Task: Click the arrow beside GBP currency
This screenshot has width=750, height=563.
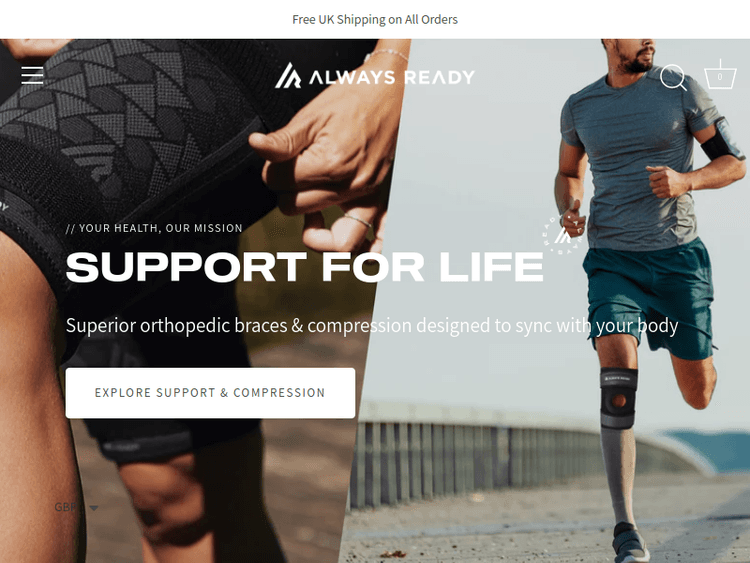Action: 94,508
